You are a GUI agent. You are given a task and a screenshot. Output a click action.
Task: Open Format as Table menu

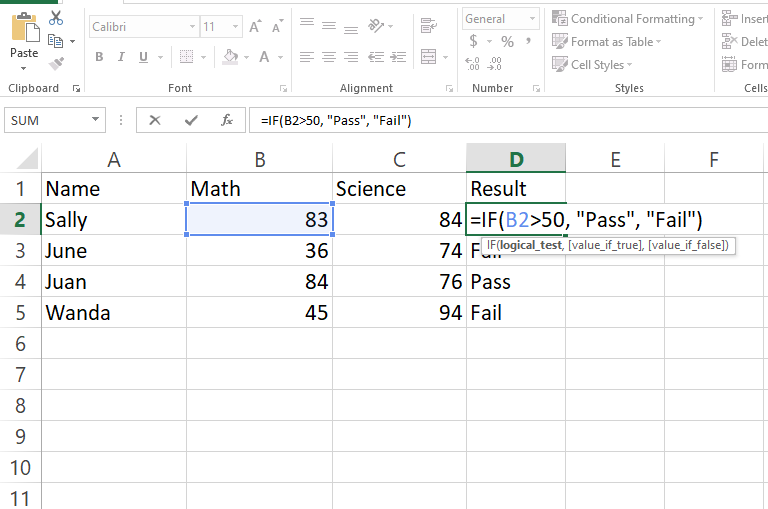(x=606, y=42)
